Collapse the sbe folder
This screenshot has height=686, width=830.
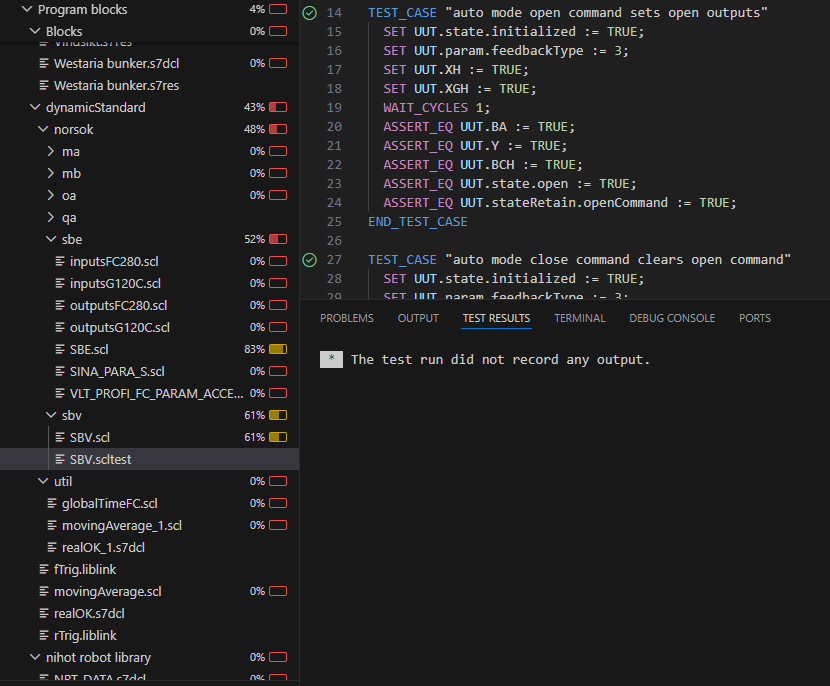point(51,239)
